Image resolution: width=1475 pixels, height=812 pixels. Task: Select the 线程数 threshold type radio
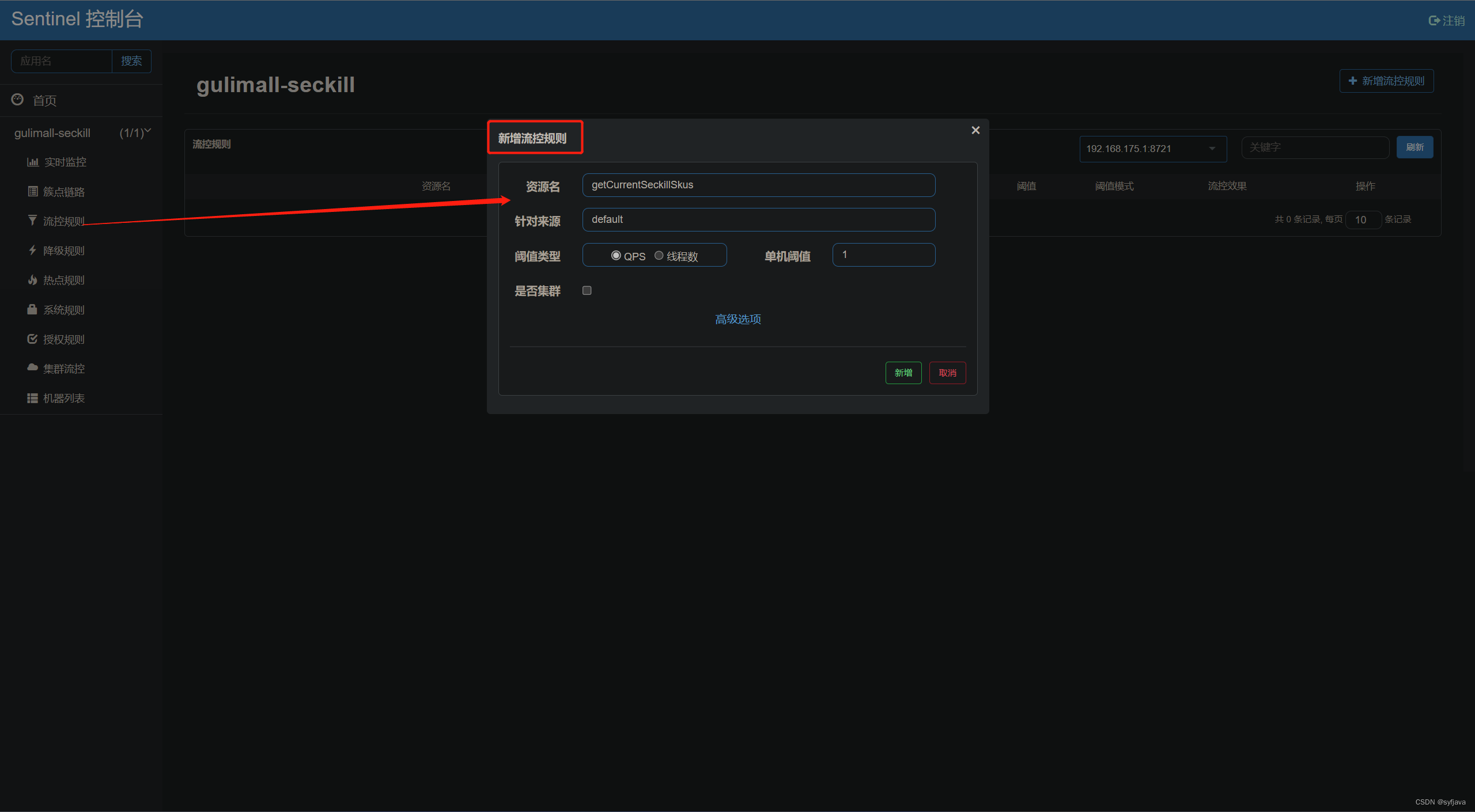659,255
